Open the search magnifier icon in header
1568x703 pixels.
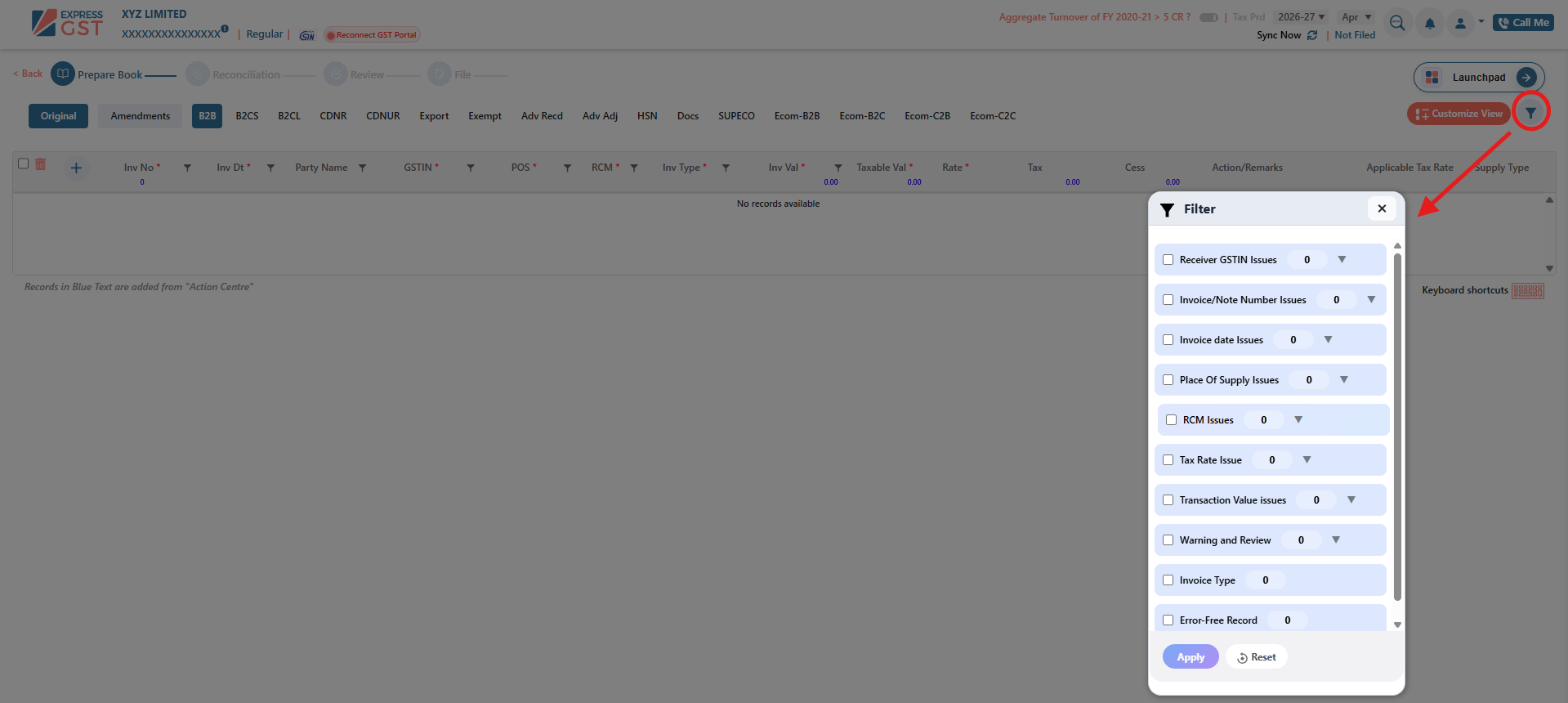click(1397, 23)
